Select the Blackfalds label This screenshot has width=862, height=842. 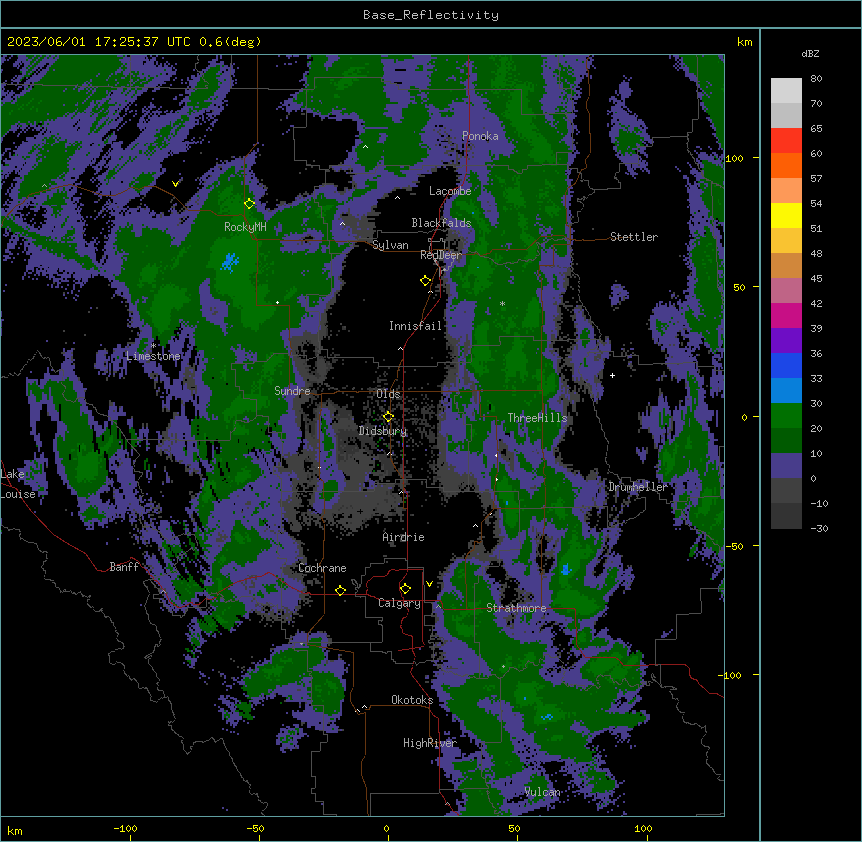441,223
